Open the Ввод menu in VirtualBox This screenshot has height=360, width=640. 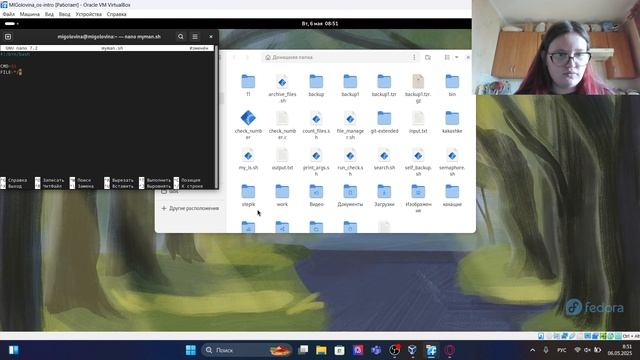[x=64, y=14]
